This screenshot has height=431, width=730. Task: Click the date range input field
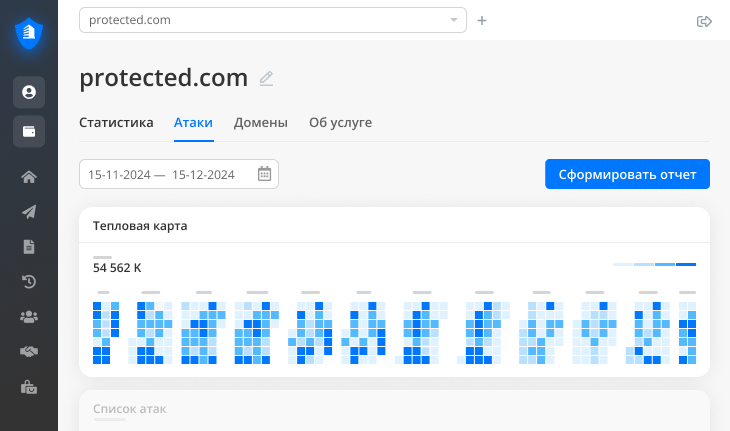coord(165,174)
